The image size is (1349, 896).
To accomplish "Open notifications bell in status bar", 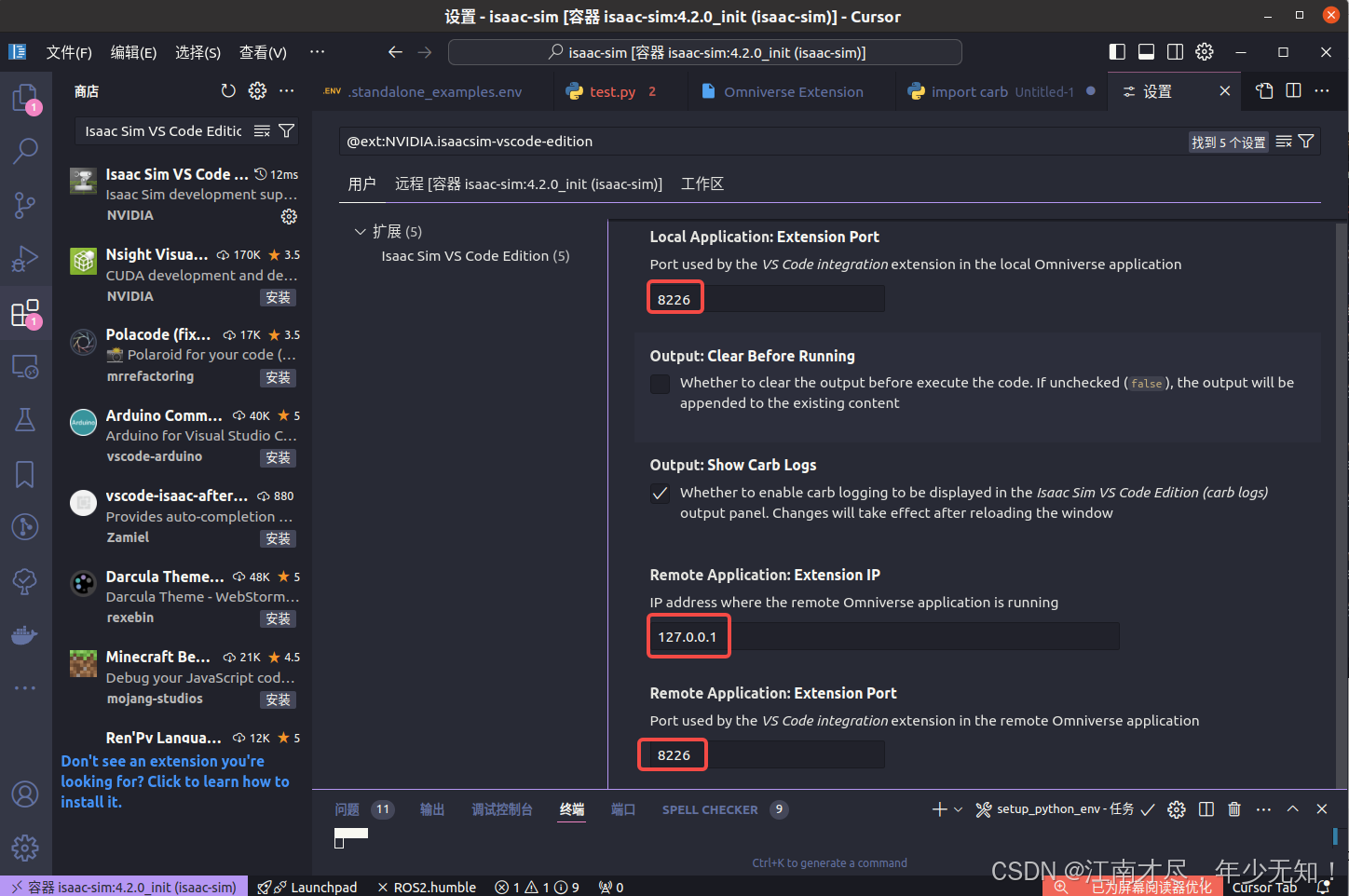I will (x=1323, y=888).
